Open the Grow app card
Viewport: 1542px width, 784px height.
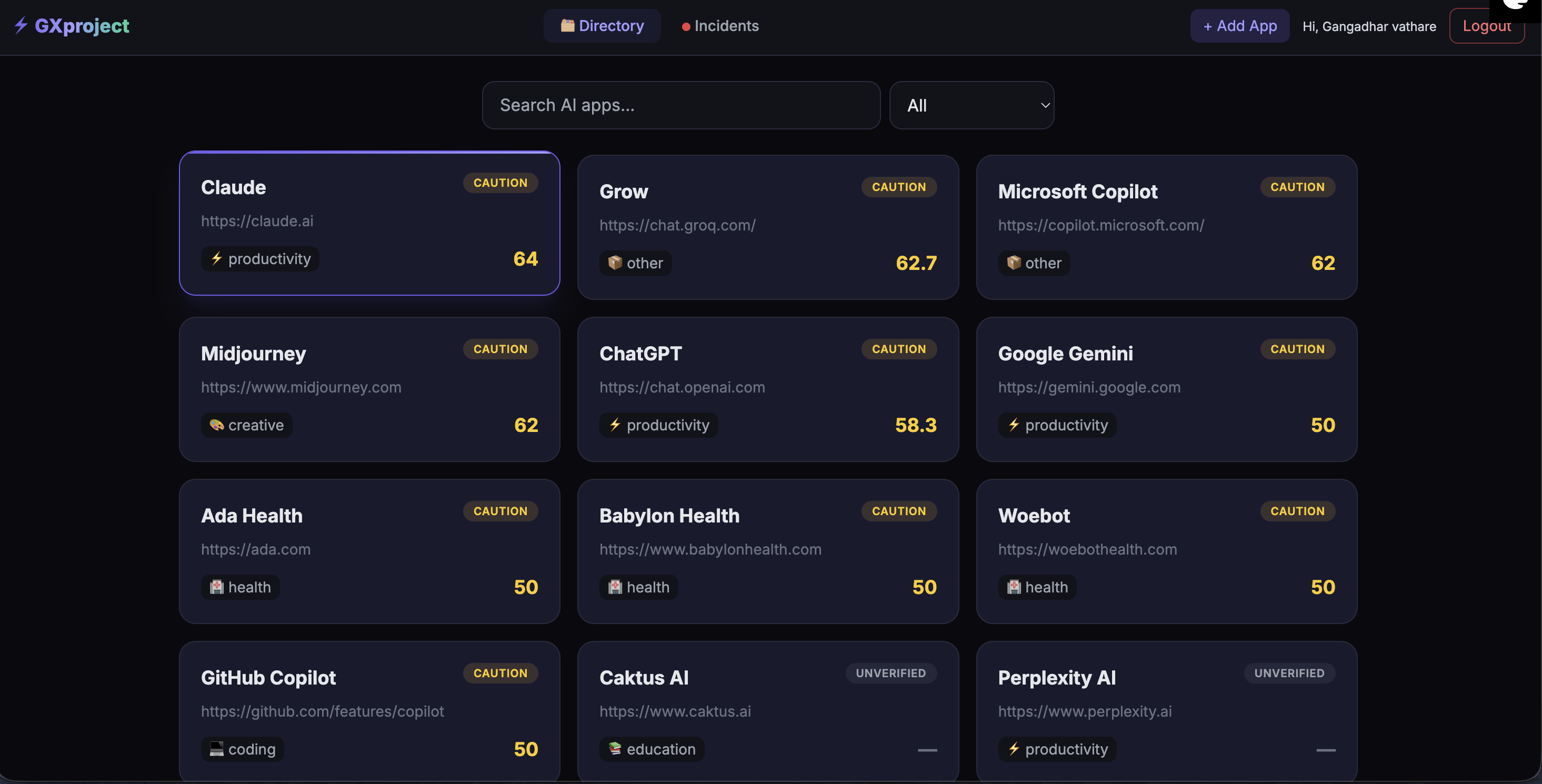tap(768, 227)
